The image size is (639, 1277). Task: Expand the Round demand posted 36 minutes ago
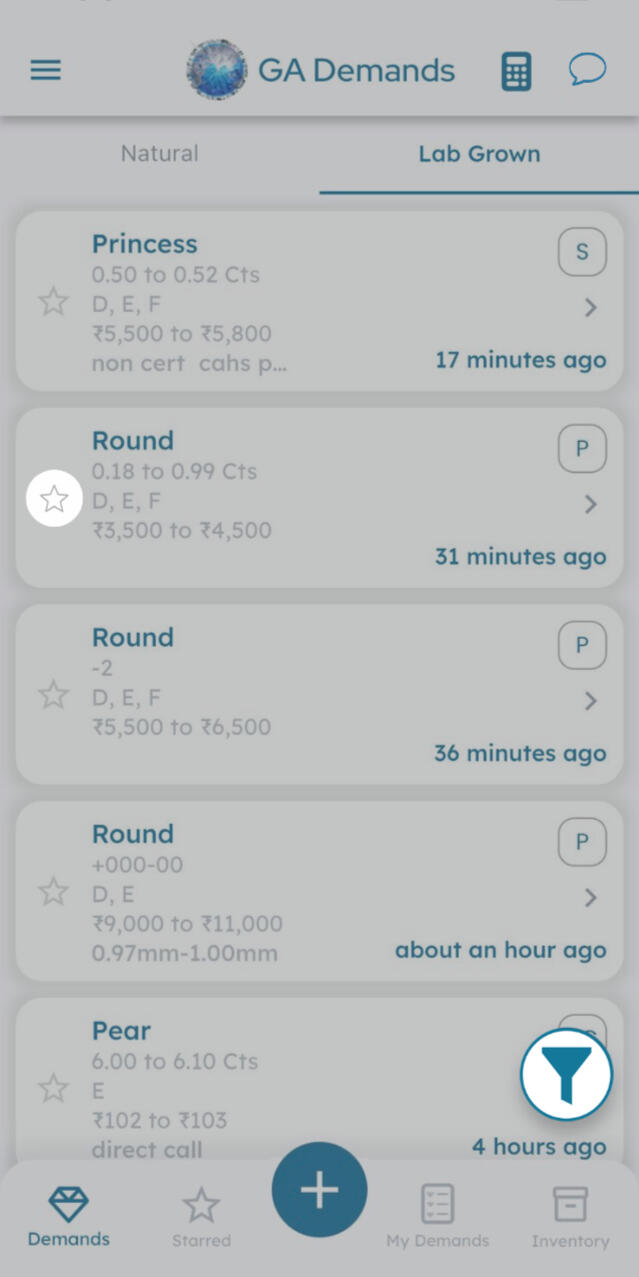coord(589,701)
